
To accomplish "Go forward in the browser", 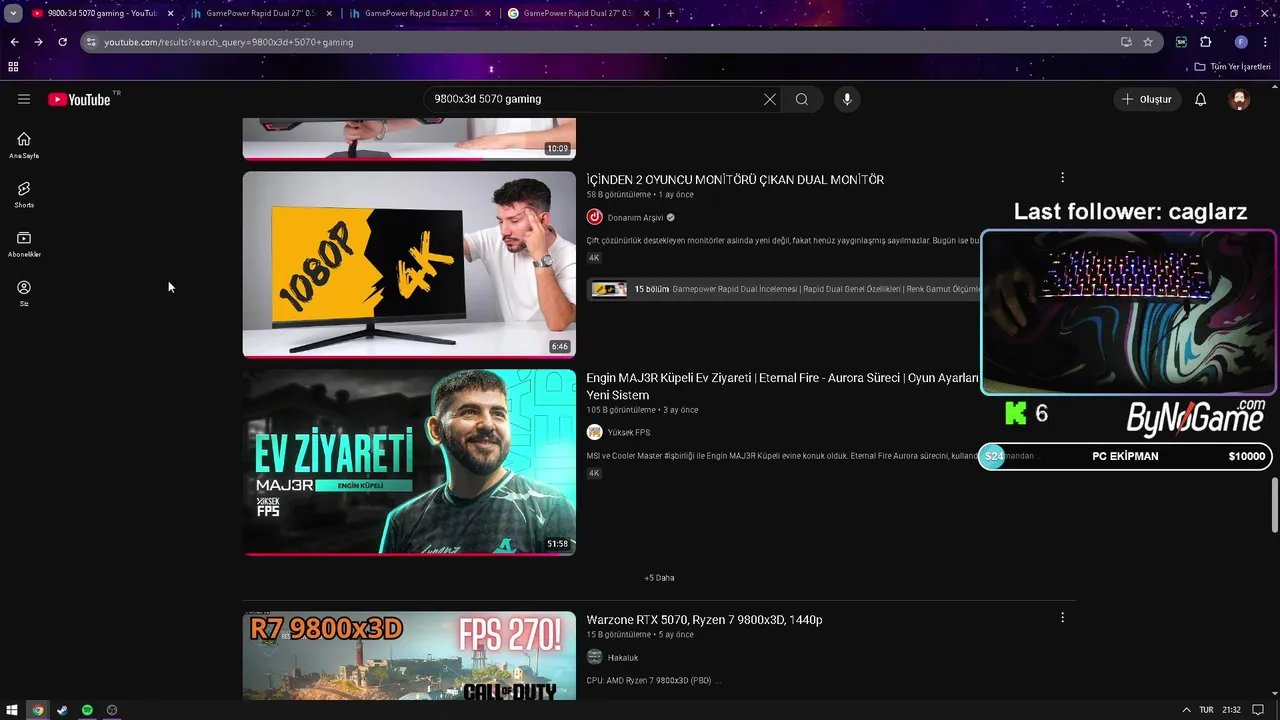I will [x=38, y=42].
